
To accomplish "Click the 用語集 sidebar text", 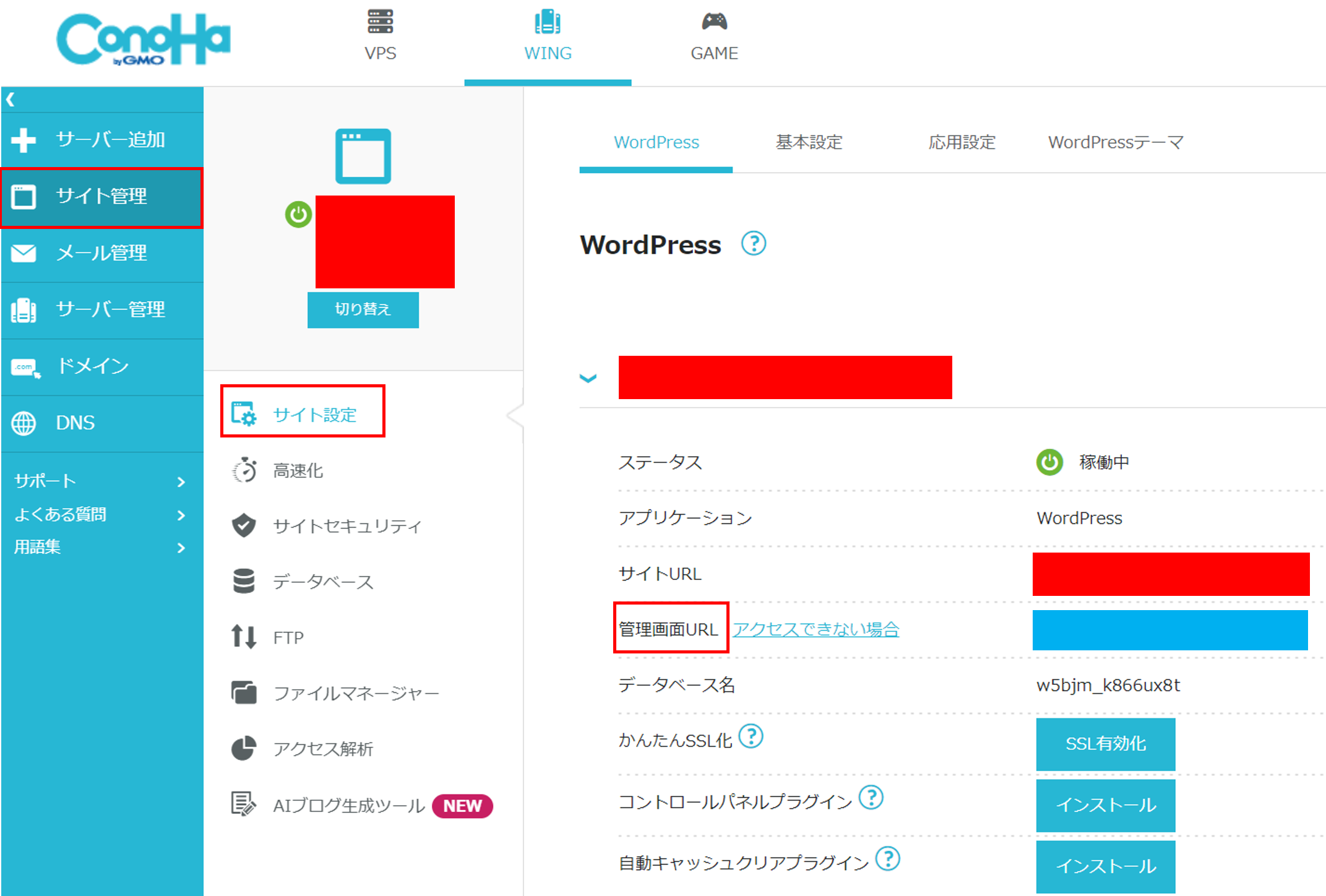I will click(37, 548).
